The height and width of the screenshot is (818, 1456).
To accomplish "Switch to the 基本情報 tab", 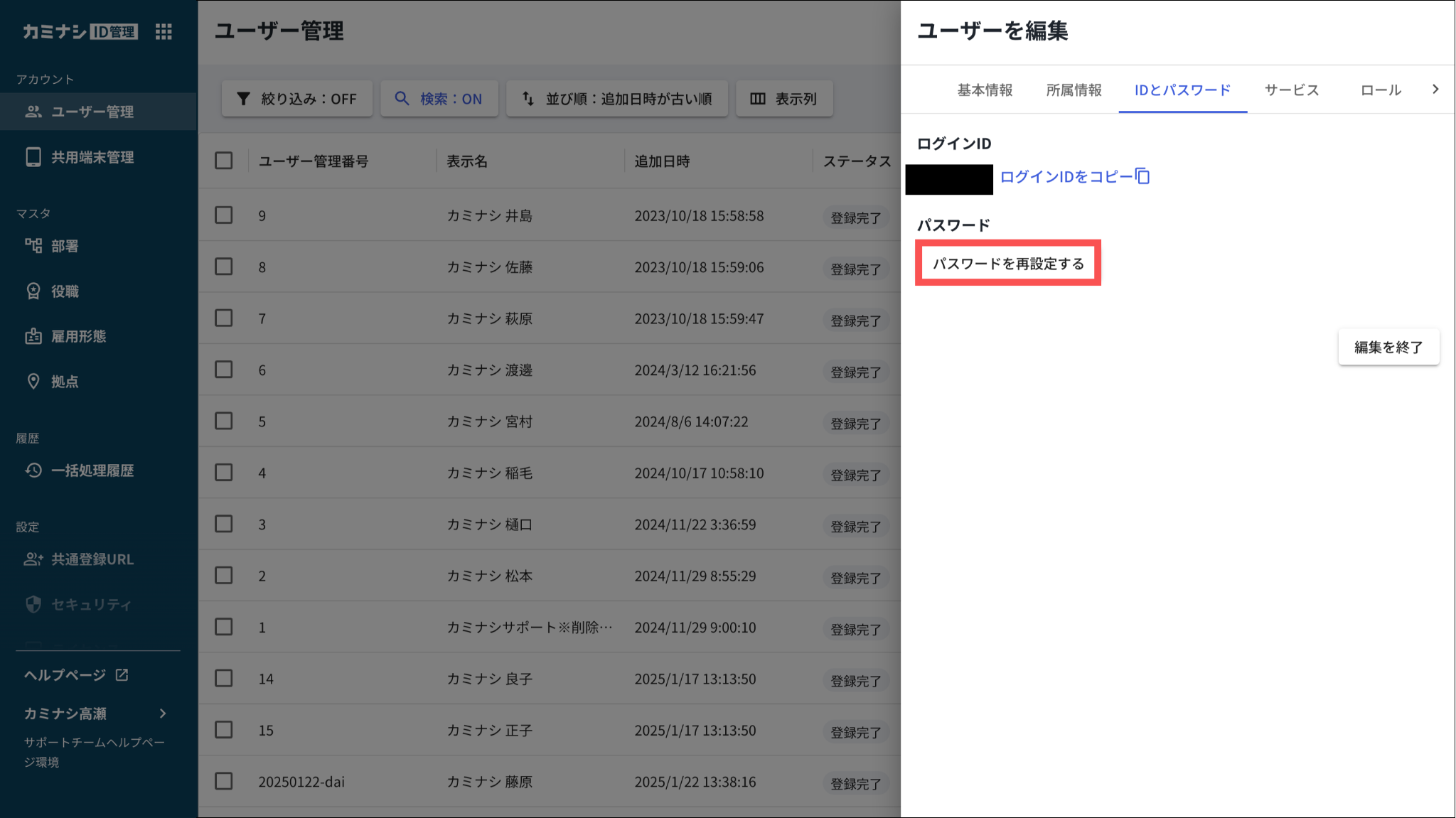I will 985,90.
